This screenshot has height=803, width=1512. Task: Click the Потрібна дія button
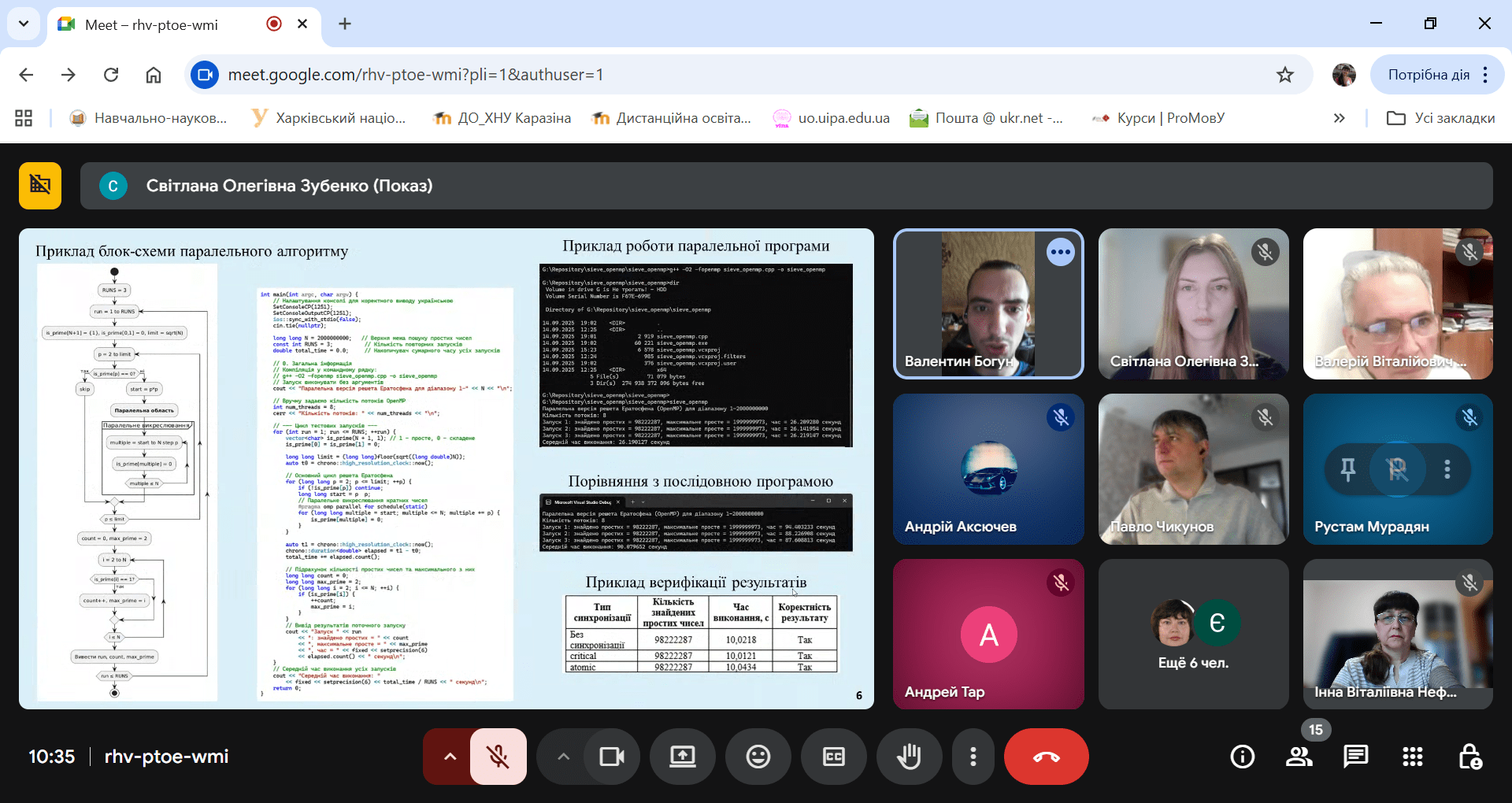pyautogui.click(x=1428, y=75)
